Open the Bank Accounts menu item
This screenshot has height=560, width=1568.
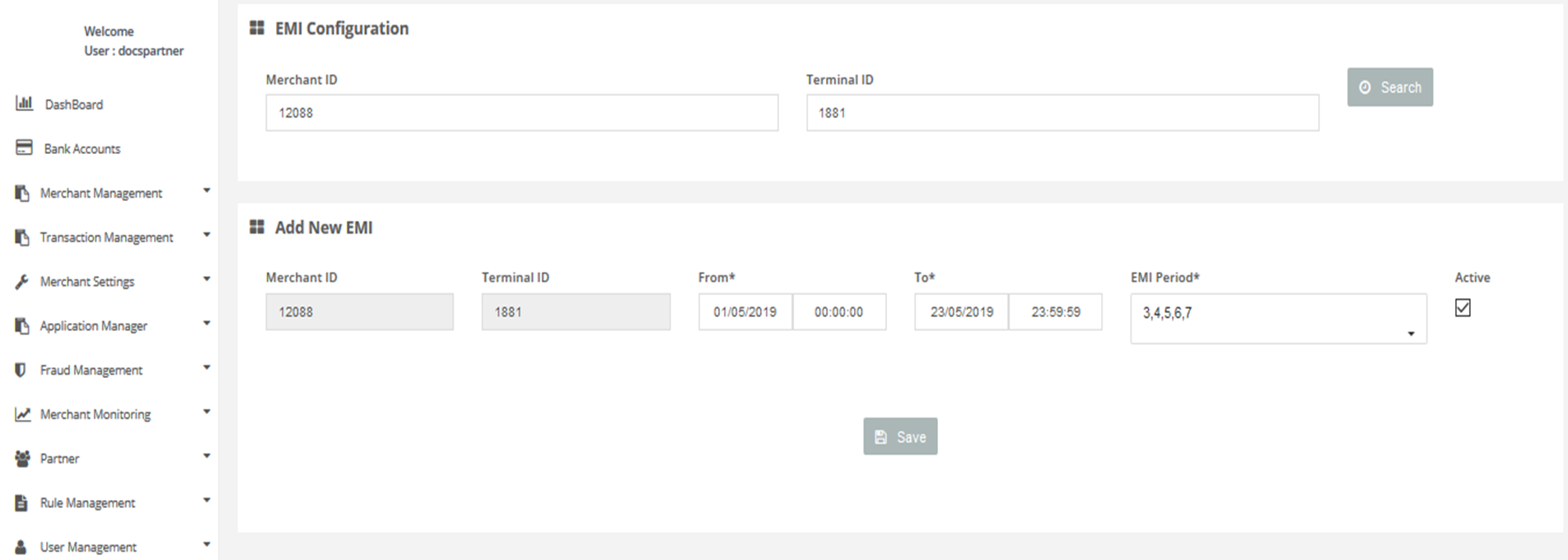[x=82, y=149]
